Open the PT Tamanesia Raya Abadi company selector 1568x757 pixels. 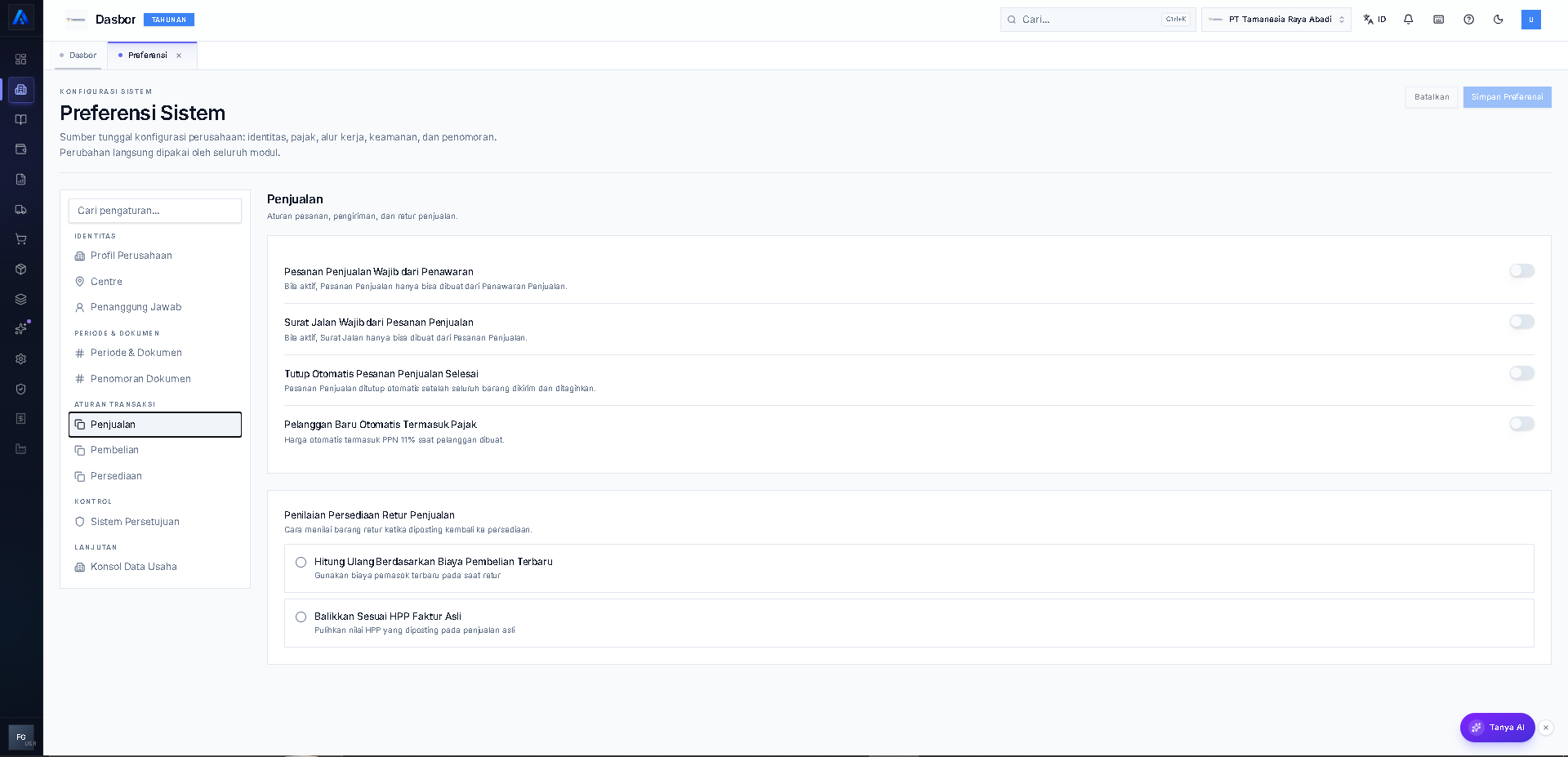pyautogui.click(x=1276, y=20)
